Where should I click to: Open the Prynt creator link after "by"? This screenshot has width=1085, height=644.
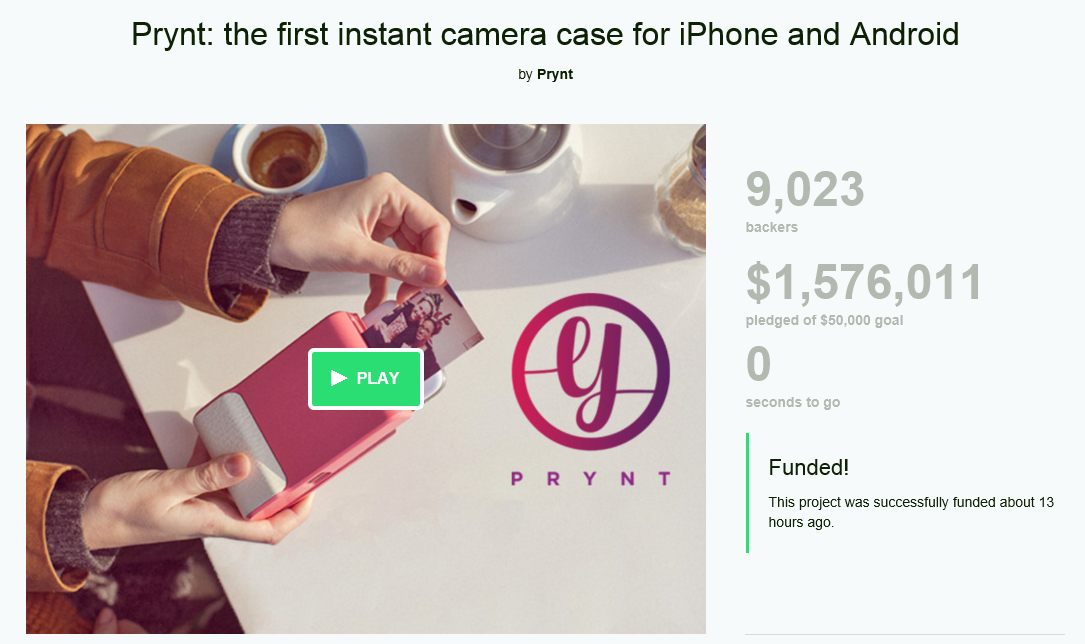(555, 74)
